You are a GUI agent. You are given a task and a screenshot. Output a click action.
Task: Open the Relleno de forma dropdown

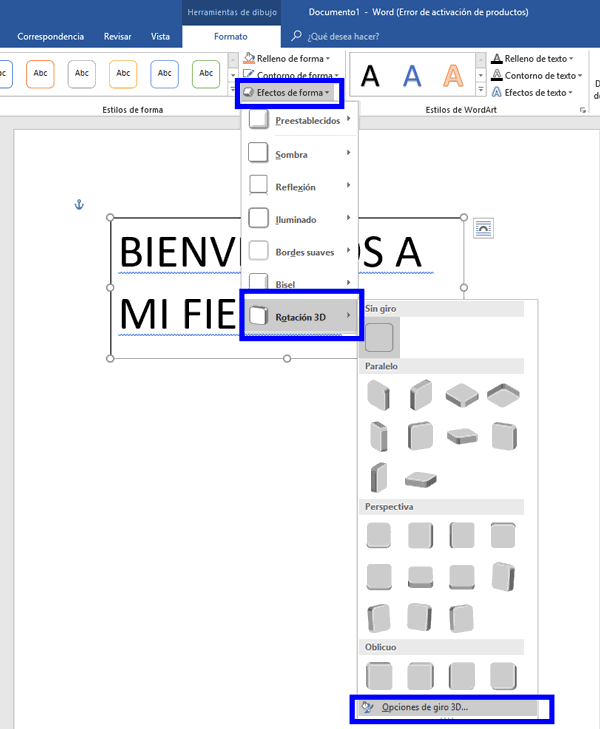tap(287, 59)
